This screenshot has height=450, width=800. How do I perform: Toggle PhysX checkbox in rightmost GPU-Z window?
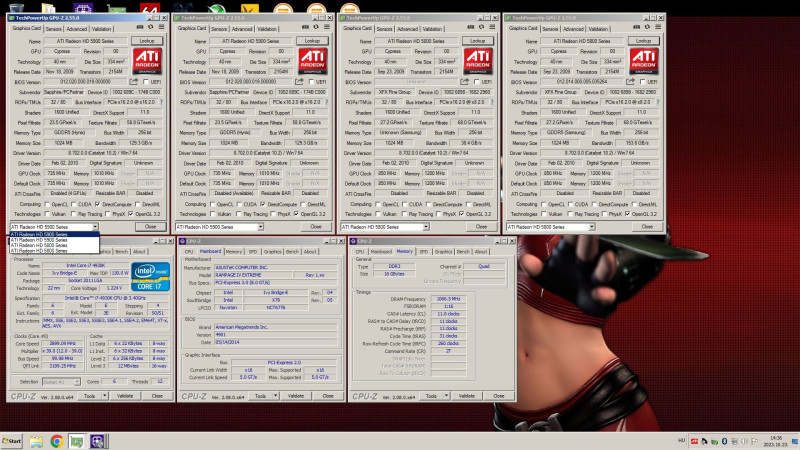[x=605, y=214]
